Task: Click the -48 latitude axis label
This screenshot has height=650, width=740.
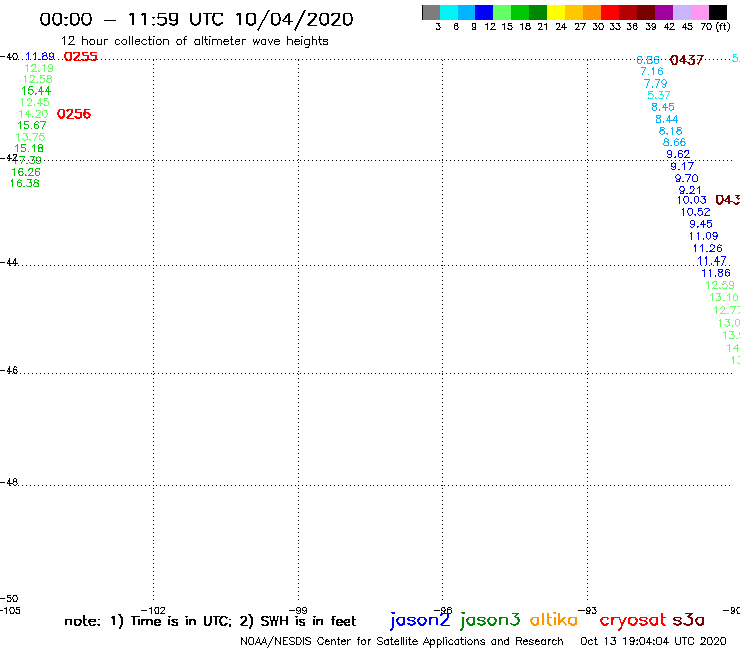Action: tap(9, 482)
